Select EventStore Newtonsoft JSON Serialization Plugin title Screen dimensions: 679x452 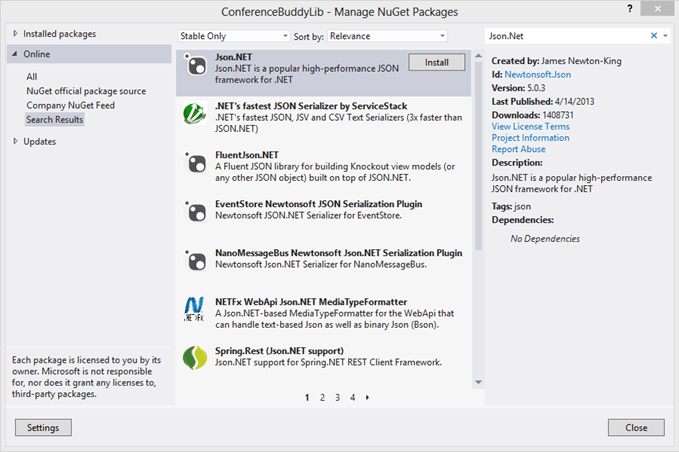click(x=318, y=204)
